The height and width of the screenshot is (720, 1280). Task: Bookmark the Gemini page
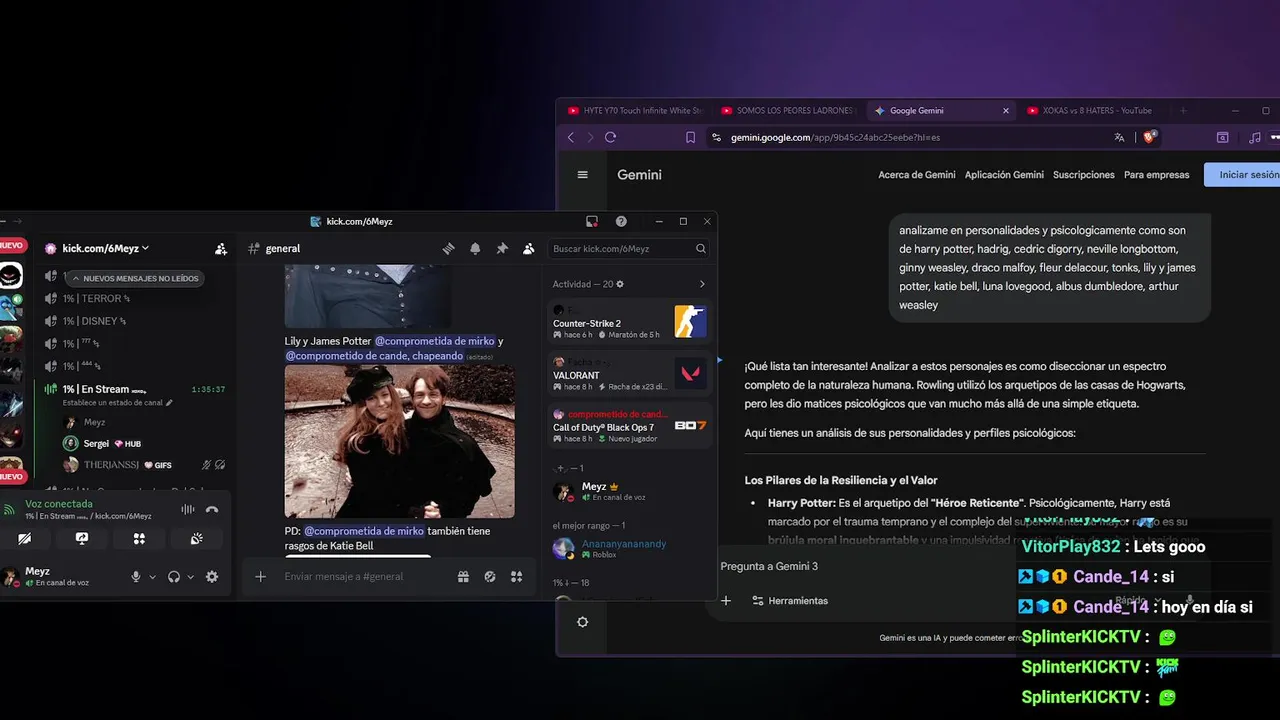coord(690,137)
